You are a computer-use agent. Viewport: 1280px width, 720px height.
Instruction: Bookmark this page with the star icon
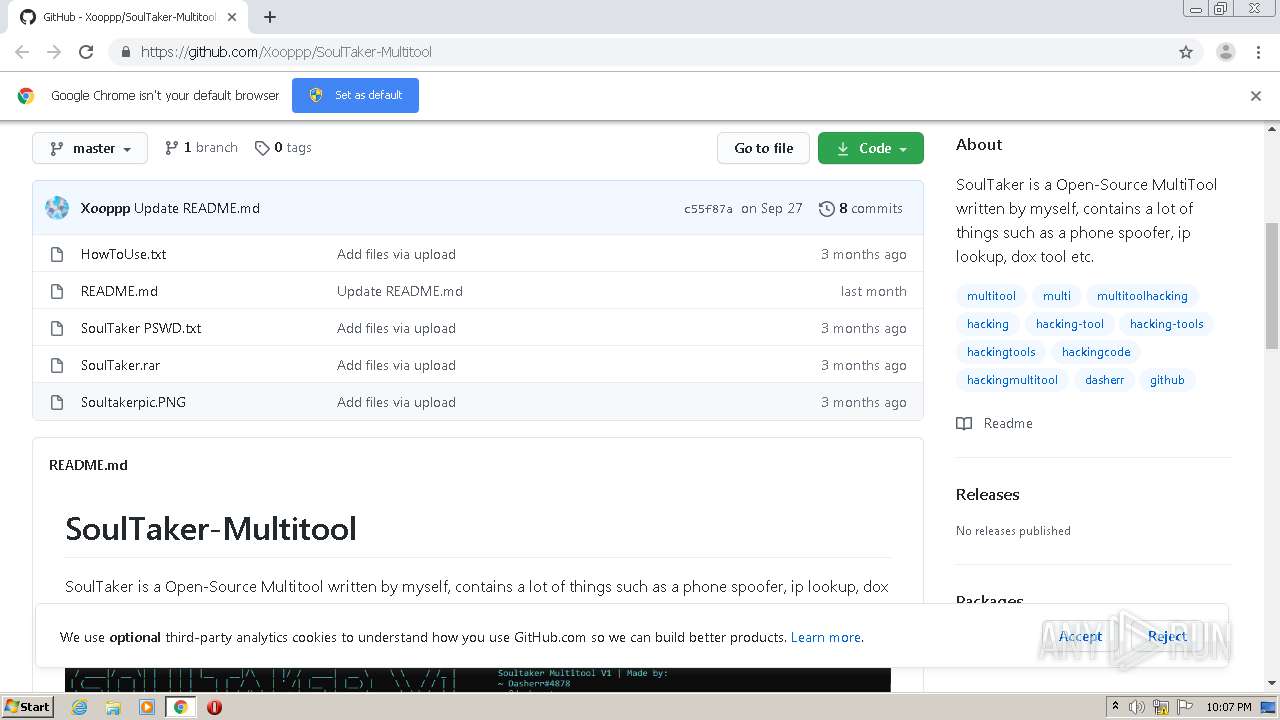pyautogui.click(x=1186, y=52)
